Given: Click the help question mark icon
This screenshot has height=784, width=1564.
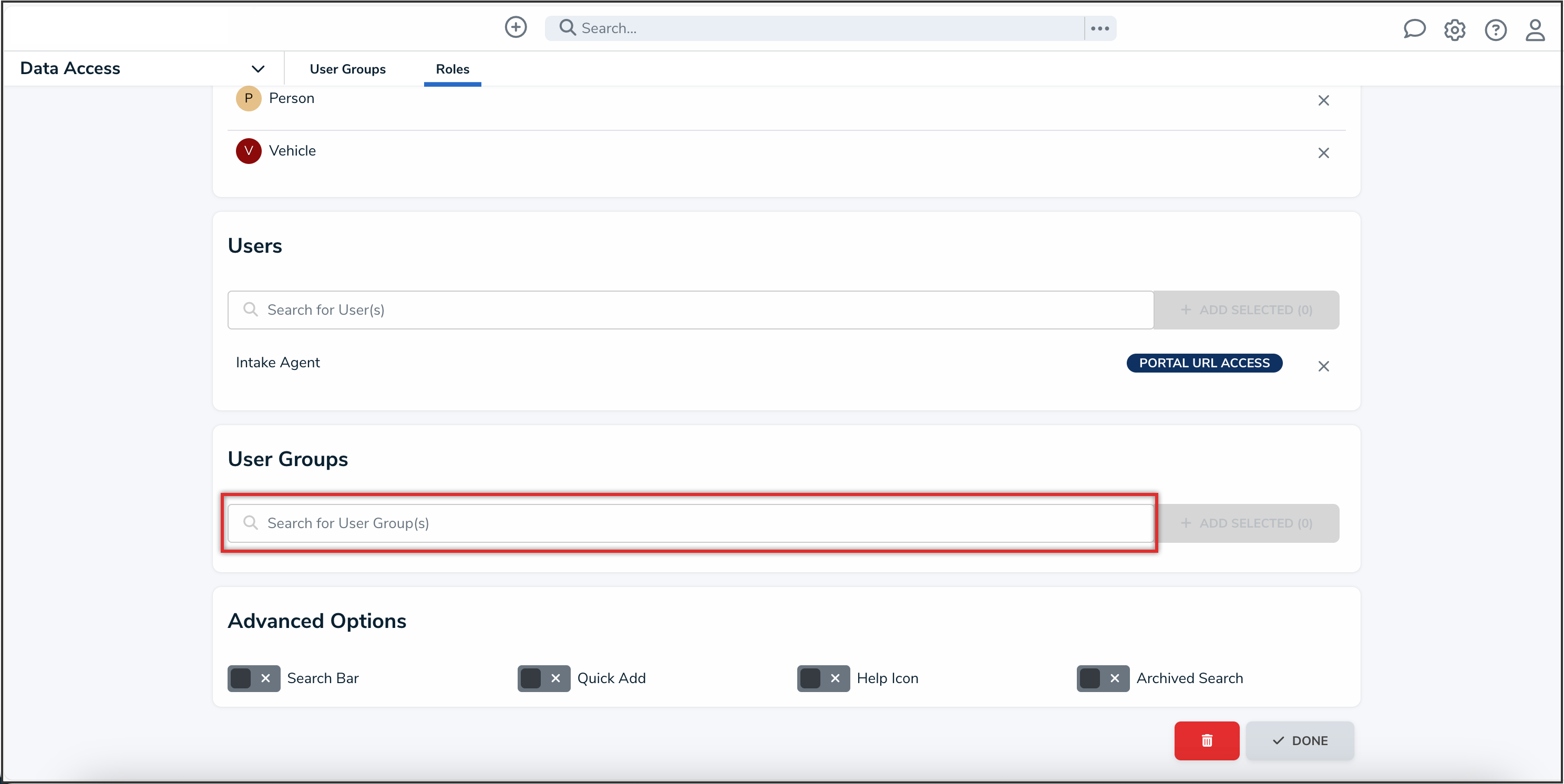Looking at the screenshot, I should 1495,30.
